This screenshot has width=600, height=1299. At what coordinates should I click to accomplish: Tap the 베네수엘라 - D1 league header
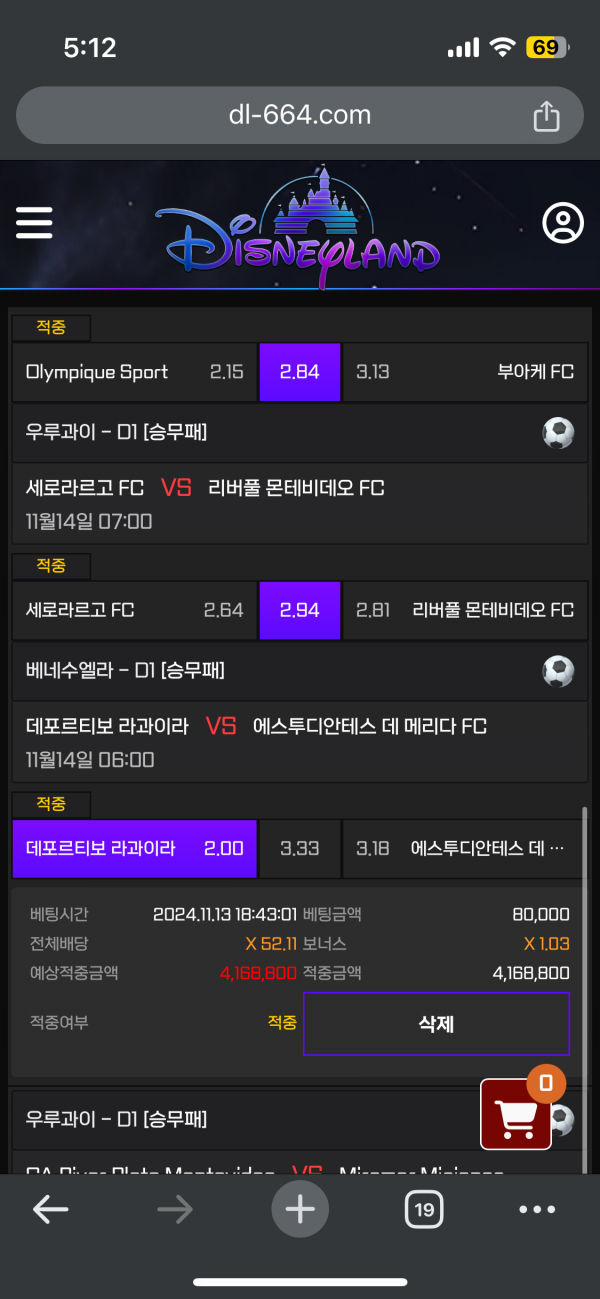pos(300,671)
